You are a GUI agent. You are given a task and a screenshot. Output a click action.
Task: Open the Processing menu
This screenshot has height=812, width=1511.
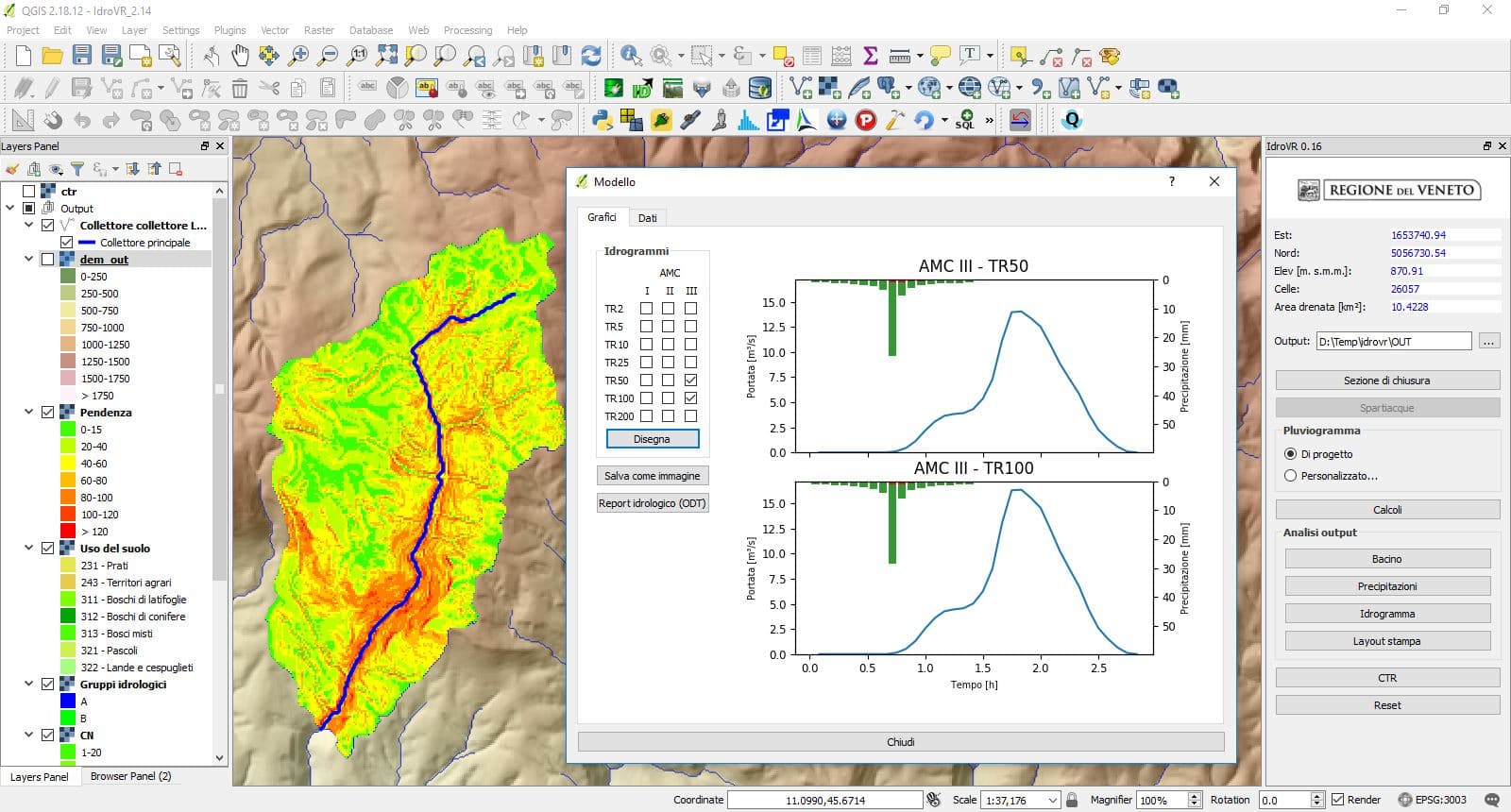pyautogui.click(x=467, y=30)
